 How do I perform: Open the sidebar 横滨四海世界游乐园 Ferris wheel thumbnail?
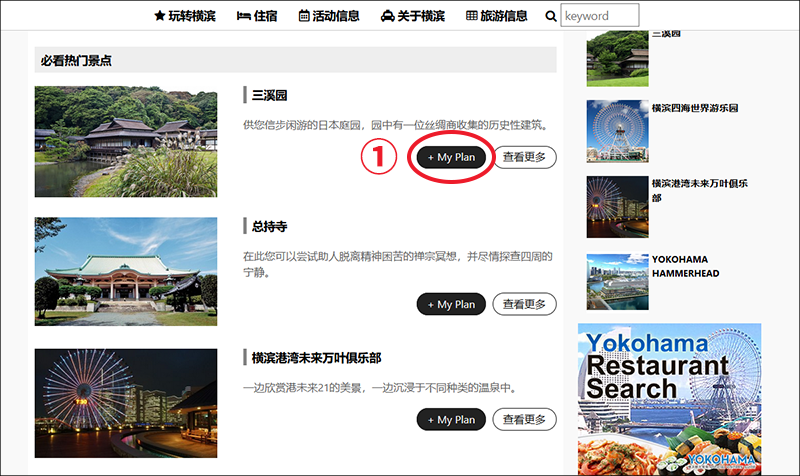pyautogui.click(x=617, y=131)
